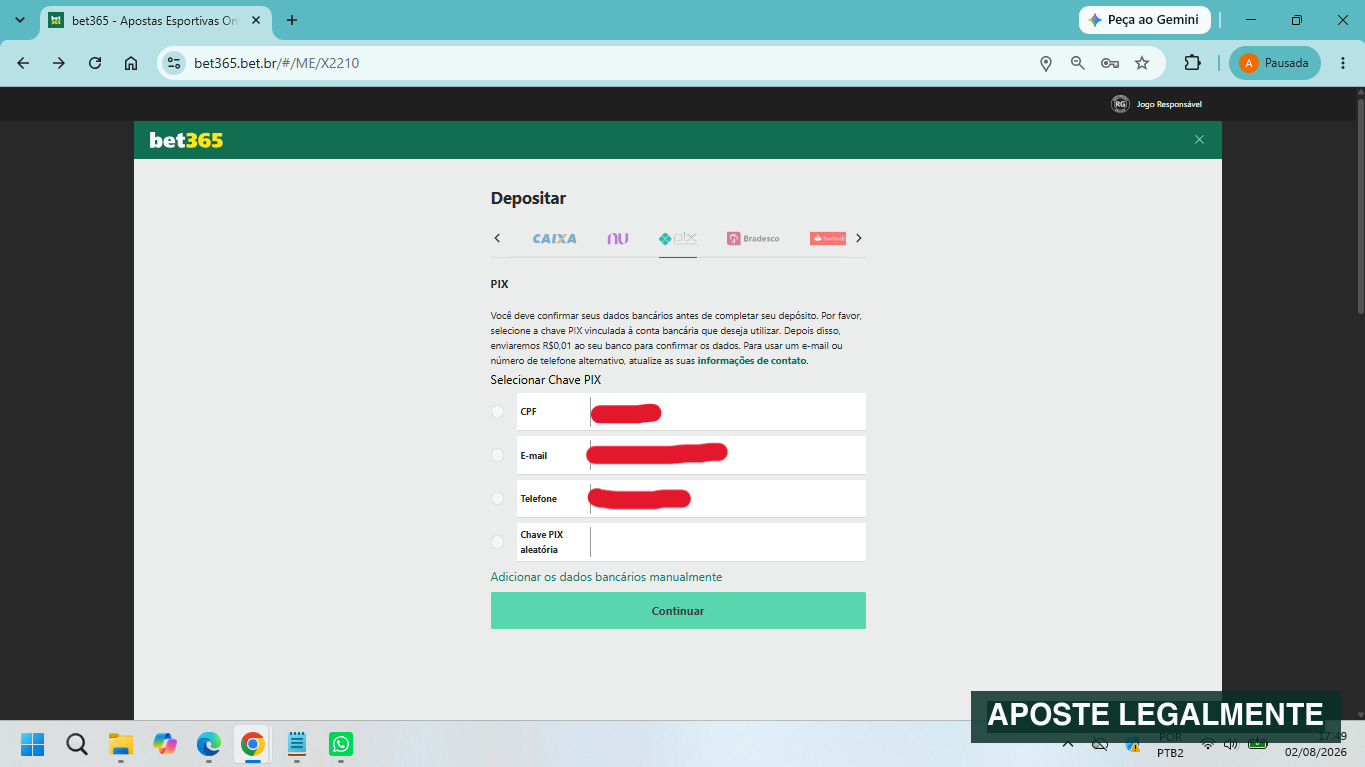The image size is (1365, 767).
Task: Choose the PIX payment method tab
Action: pos(678,238)
